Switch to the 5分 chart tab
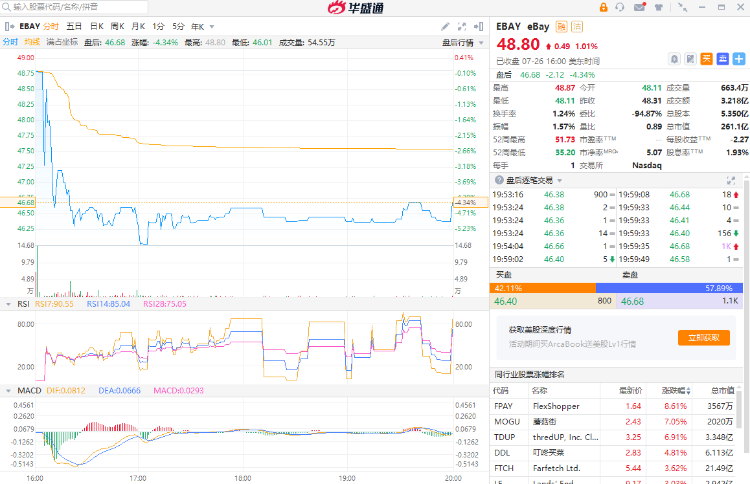The width and height of the screenshot is (750, 484). pos(178,26)
